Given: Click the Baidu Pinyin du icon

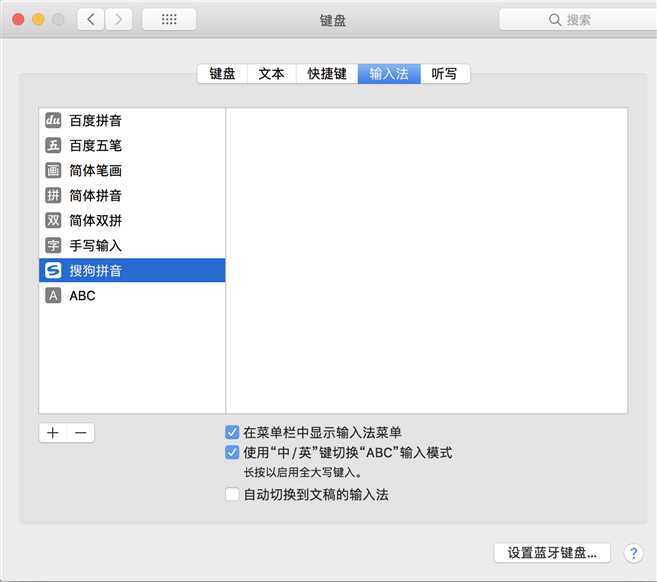Looking at the screenshot, I should pyautogui.click(x=53, y=120).
